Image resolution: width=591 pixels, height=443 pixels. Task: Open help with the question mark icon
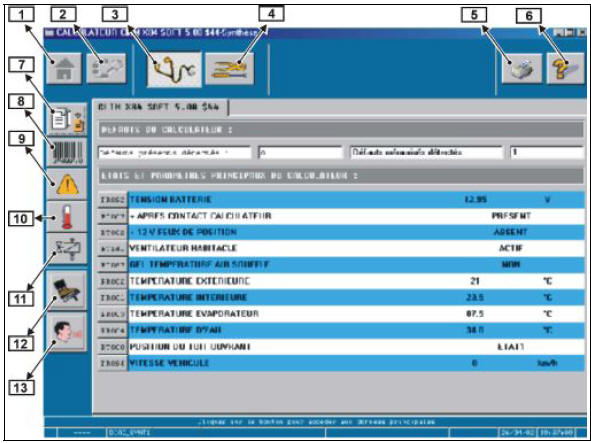(x=565, y=69)
